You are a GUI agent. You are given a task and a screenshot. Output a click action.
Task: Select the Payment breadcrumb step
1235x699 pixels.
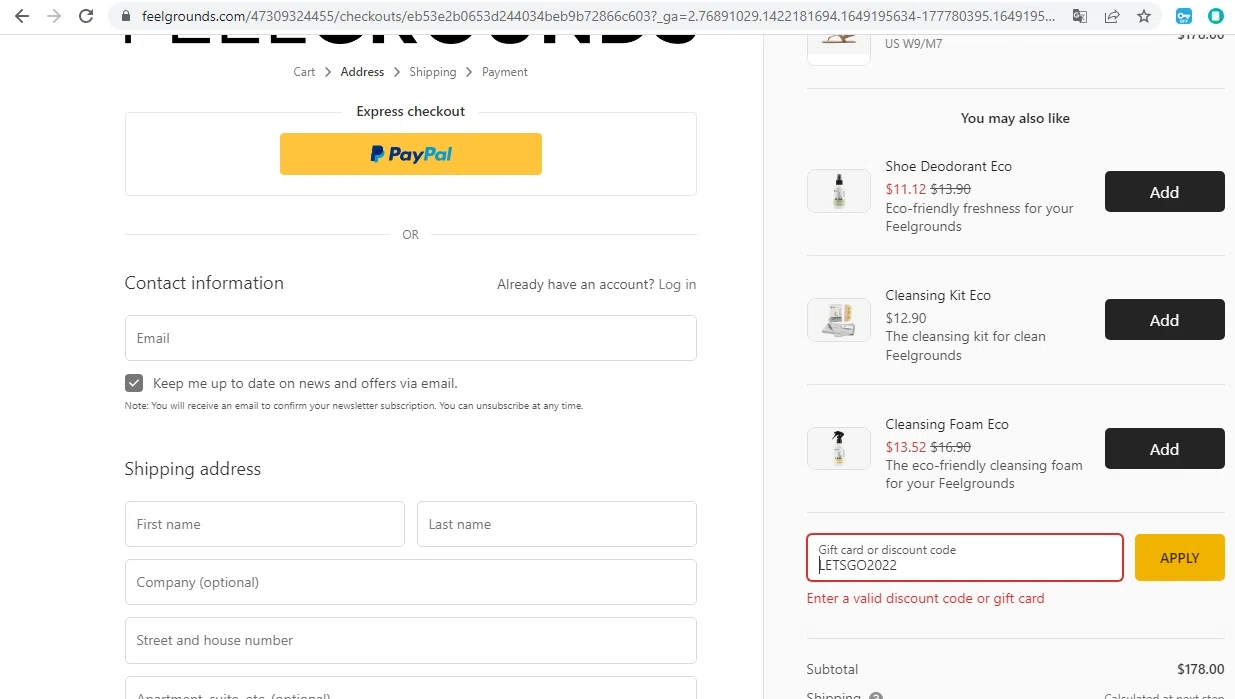[505, 72]
